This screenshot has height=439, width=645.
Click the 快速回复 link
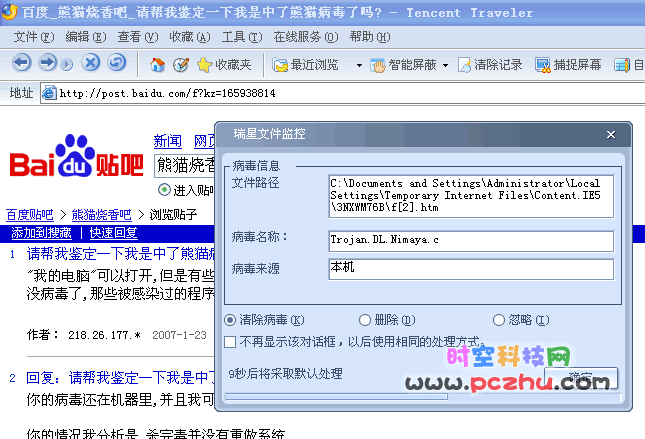tap(113, 233)
